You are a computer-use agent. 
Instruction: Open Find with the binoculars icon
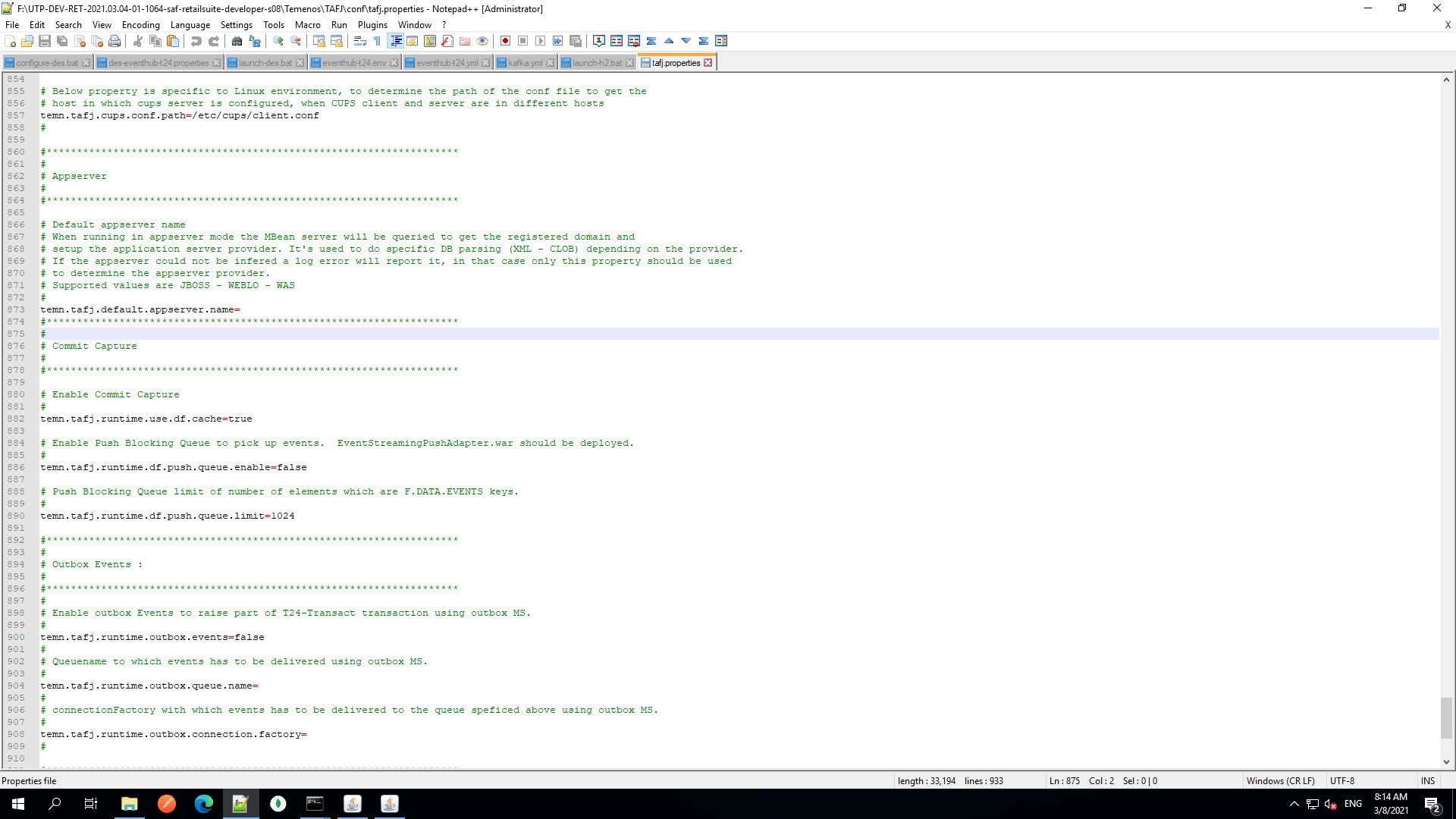pos(237,41)
